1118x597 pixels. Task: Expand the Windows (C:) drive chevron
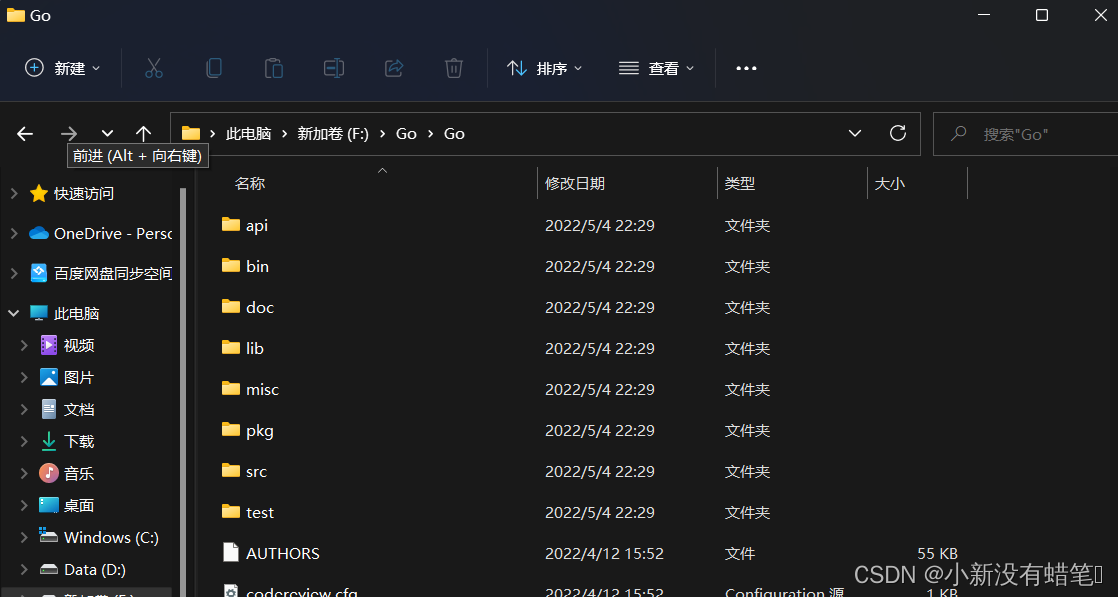point(24,537)
